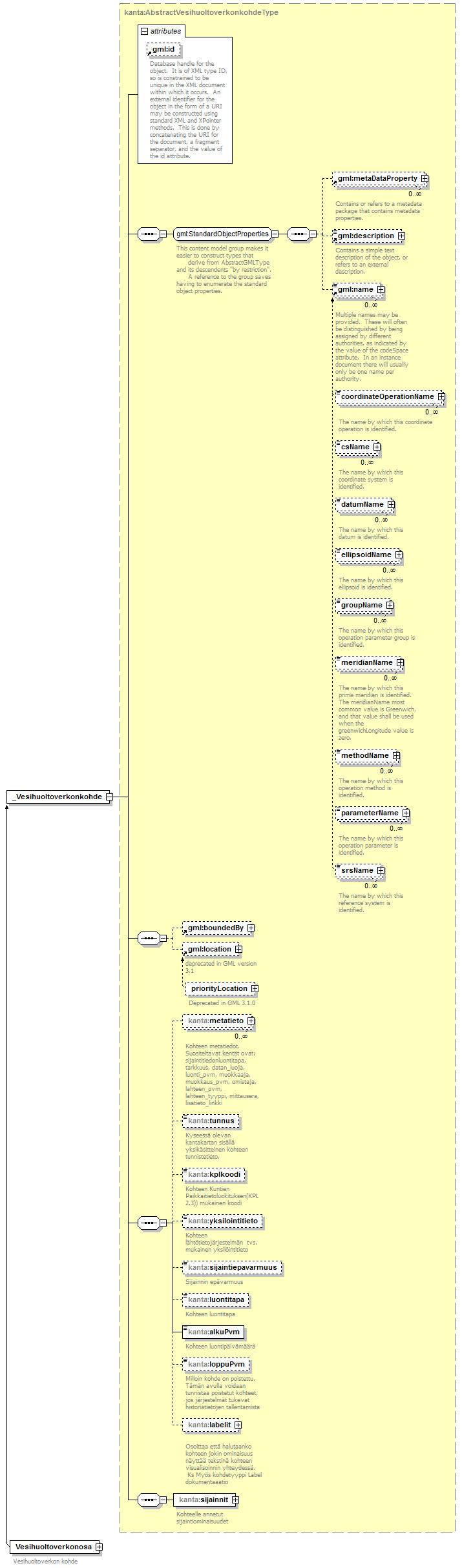Expand gml:description element
The height and width of the screenshot is (1568, 462).
tap(401, 236)
